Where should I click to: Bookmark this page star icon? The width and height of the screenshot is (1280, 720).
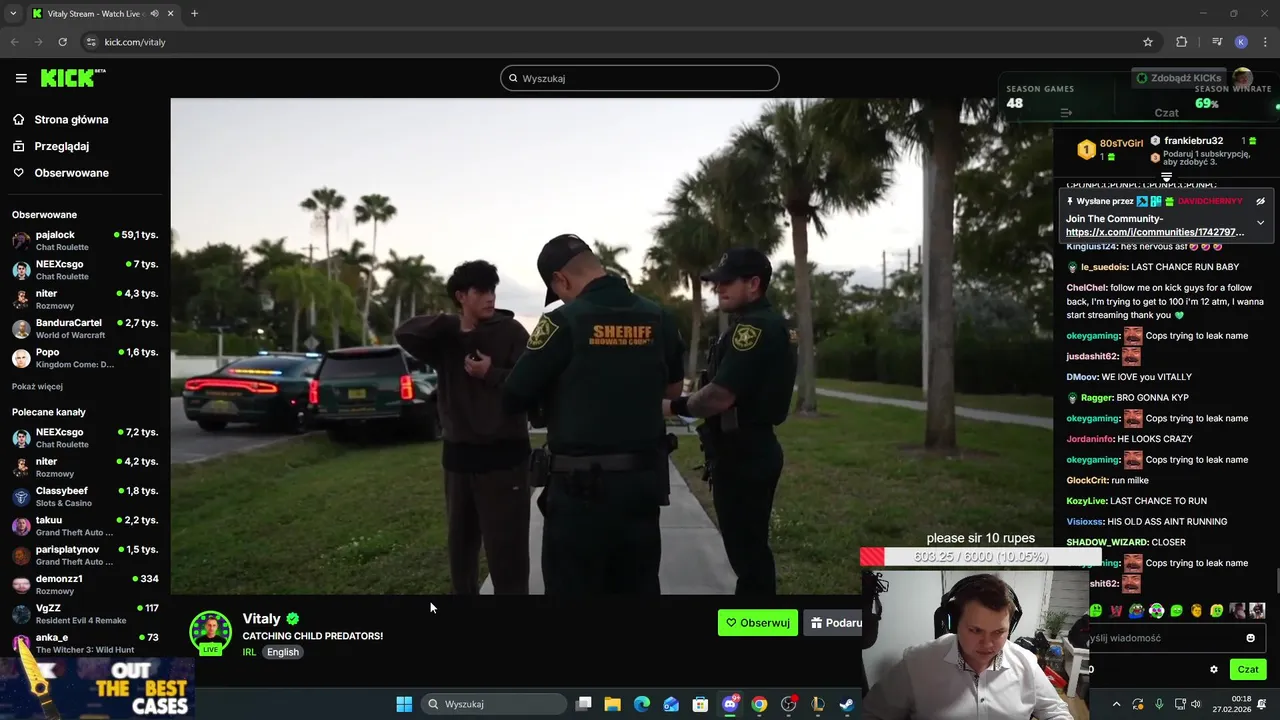1148,42
